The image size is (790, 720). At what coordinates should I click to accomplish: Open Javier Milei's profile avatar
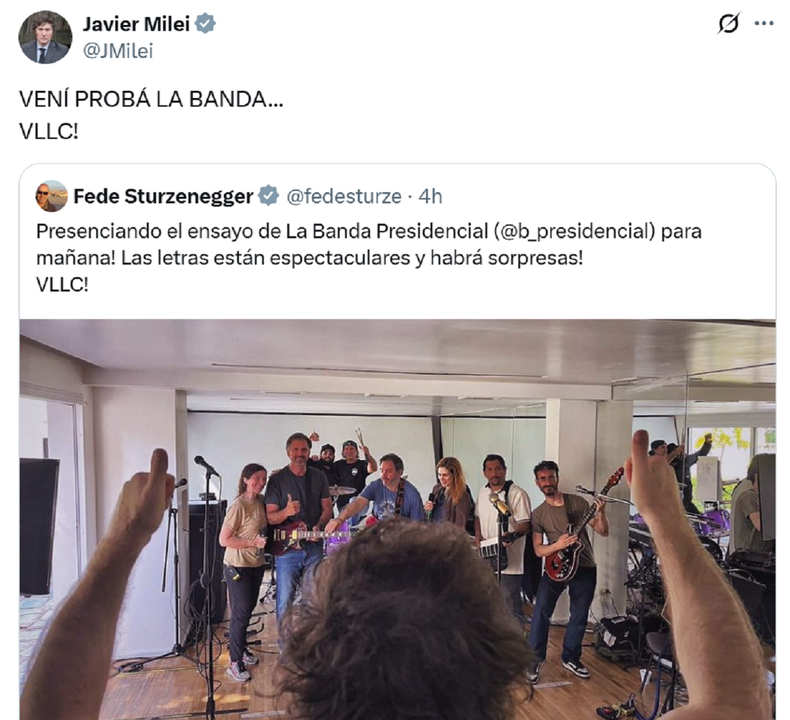[45, 37]
